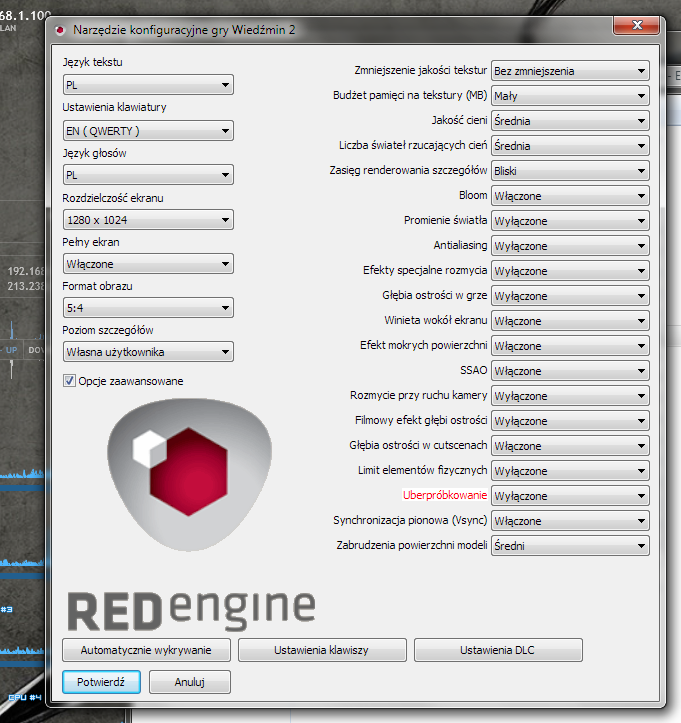Open Głębia ostrości w grze dropdown

point(570,296)
